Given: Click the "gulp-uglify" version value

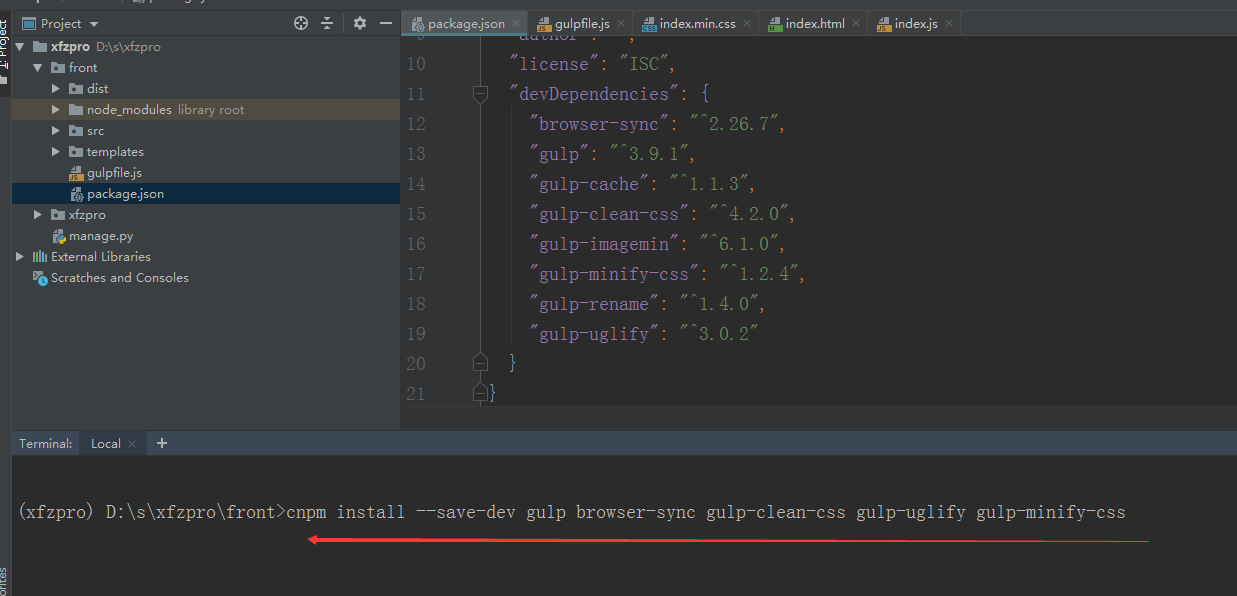Looking at the screenshot, I should point(719,334).
